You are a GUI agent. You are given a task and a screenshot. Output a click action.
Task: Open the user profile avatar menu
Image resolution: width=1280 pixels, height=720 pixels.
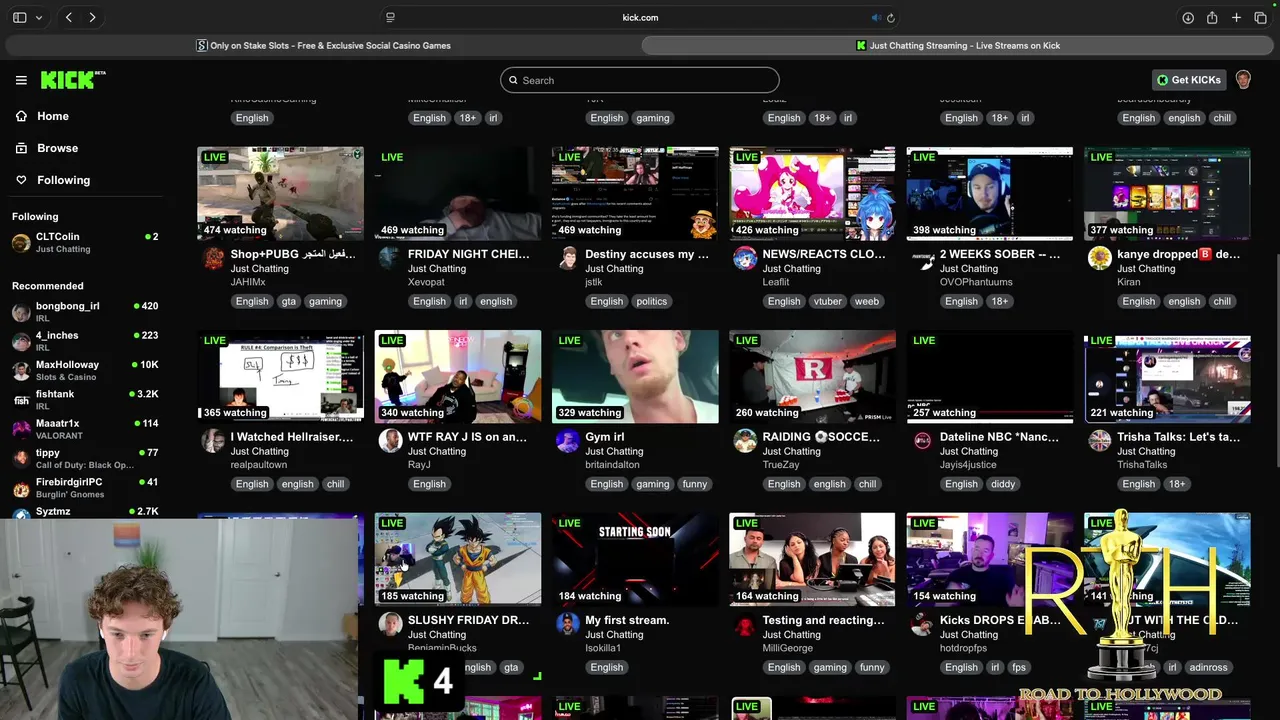coord(1243,80)
